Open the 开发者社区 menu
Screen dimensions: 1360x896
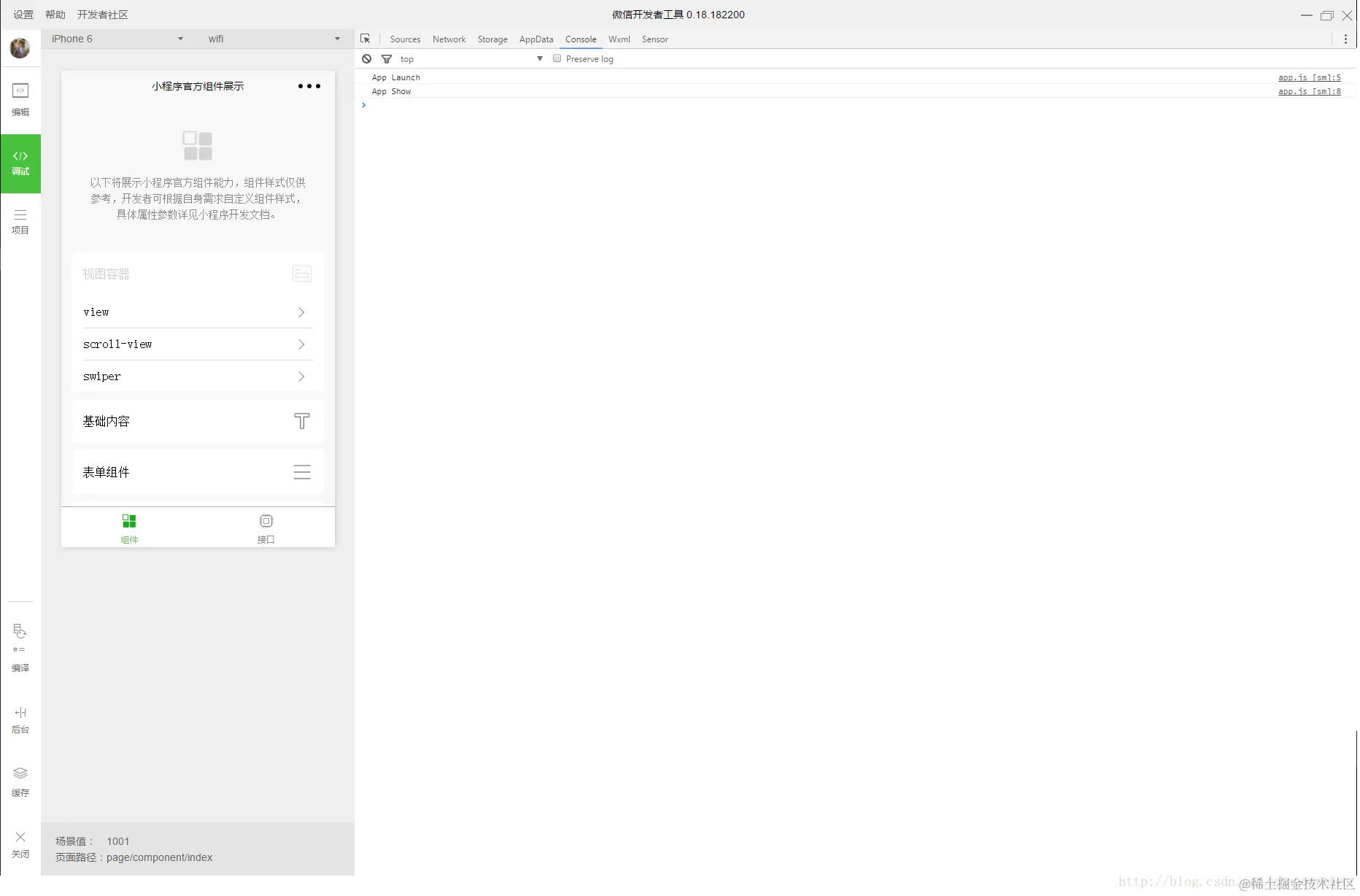click(103, 15)
